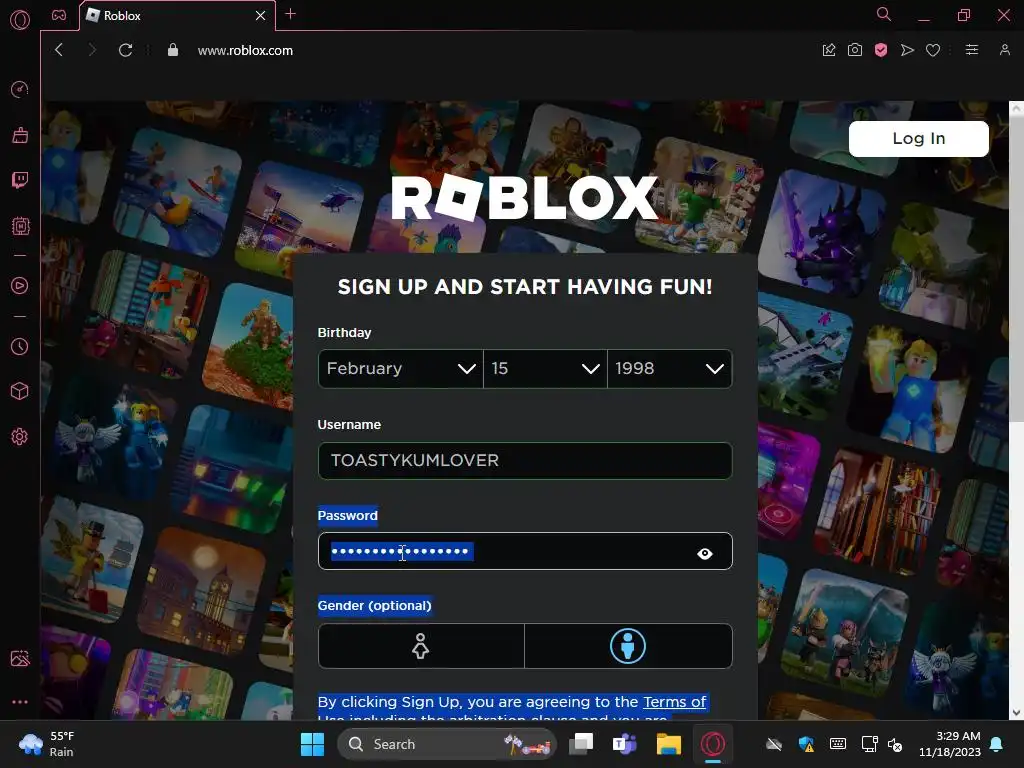Open the Terms of Use link
1024x768 pixels.
click(x=674, y=702)
